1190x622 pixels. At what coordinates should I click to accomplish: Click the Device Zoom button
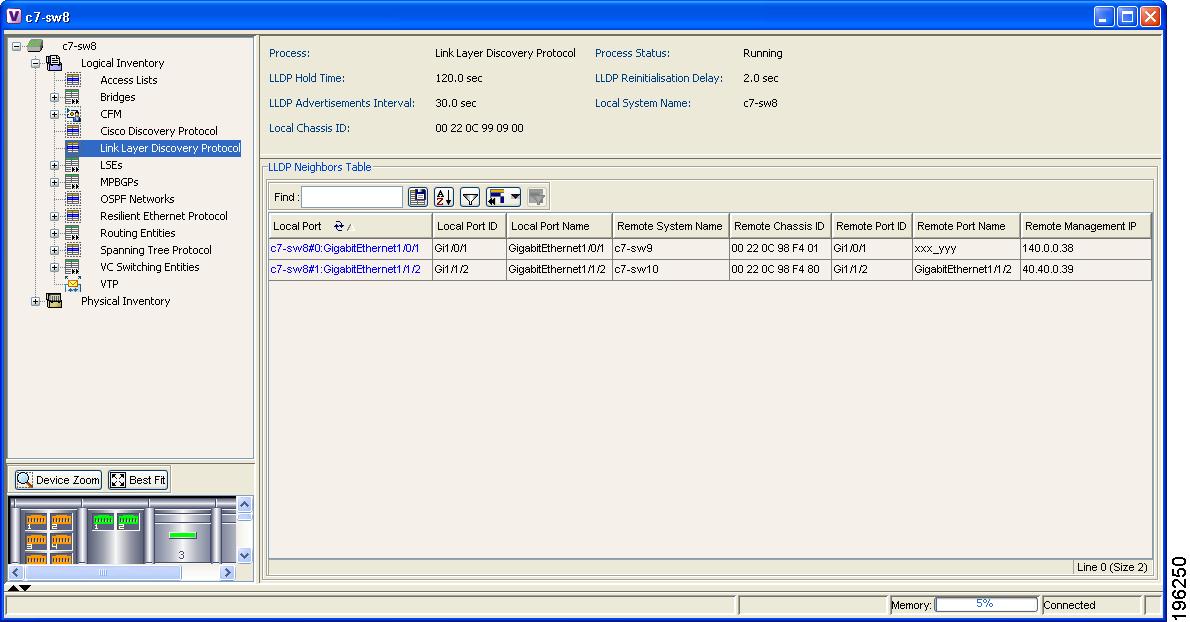(x=58, y=480)
